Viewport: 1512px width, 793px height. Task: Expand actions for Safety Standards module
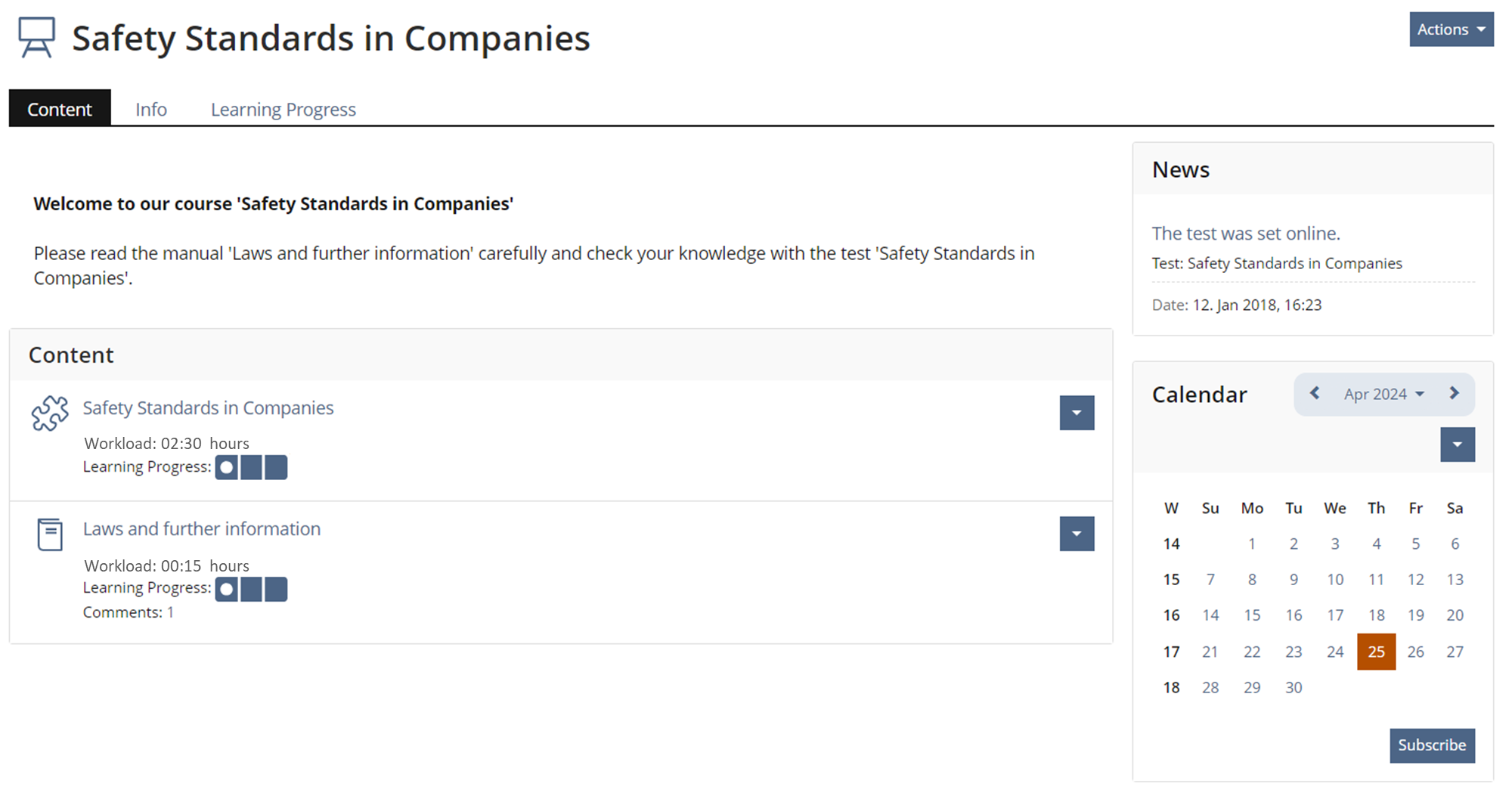tap(1077, 413)
